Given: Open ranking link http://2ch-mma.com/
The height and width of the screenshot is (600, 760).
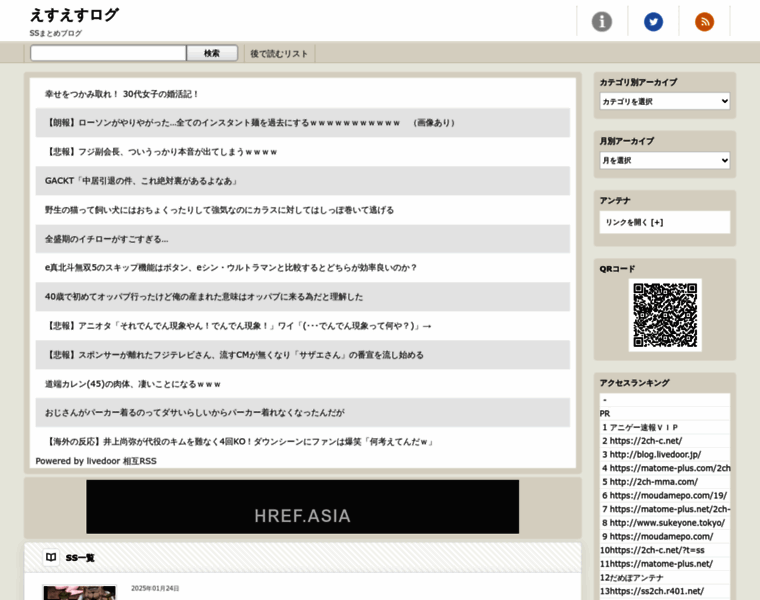Looking at the screenshot, I should (x=653, y=482).
